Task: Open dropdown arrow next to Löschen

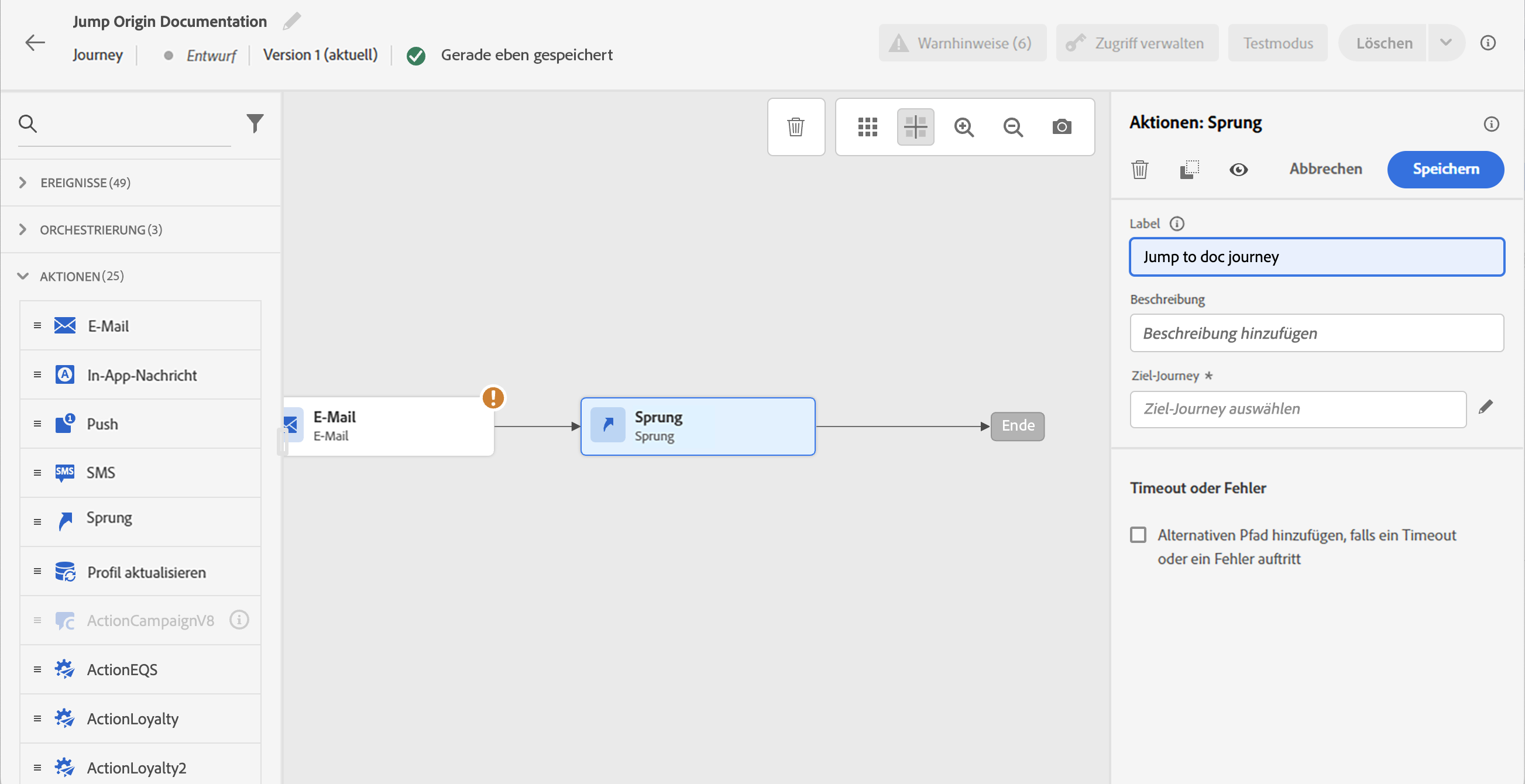Action: [1445, 43]
